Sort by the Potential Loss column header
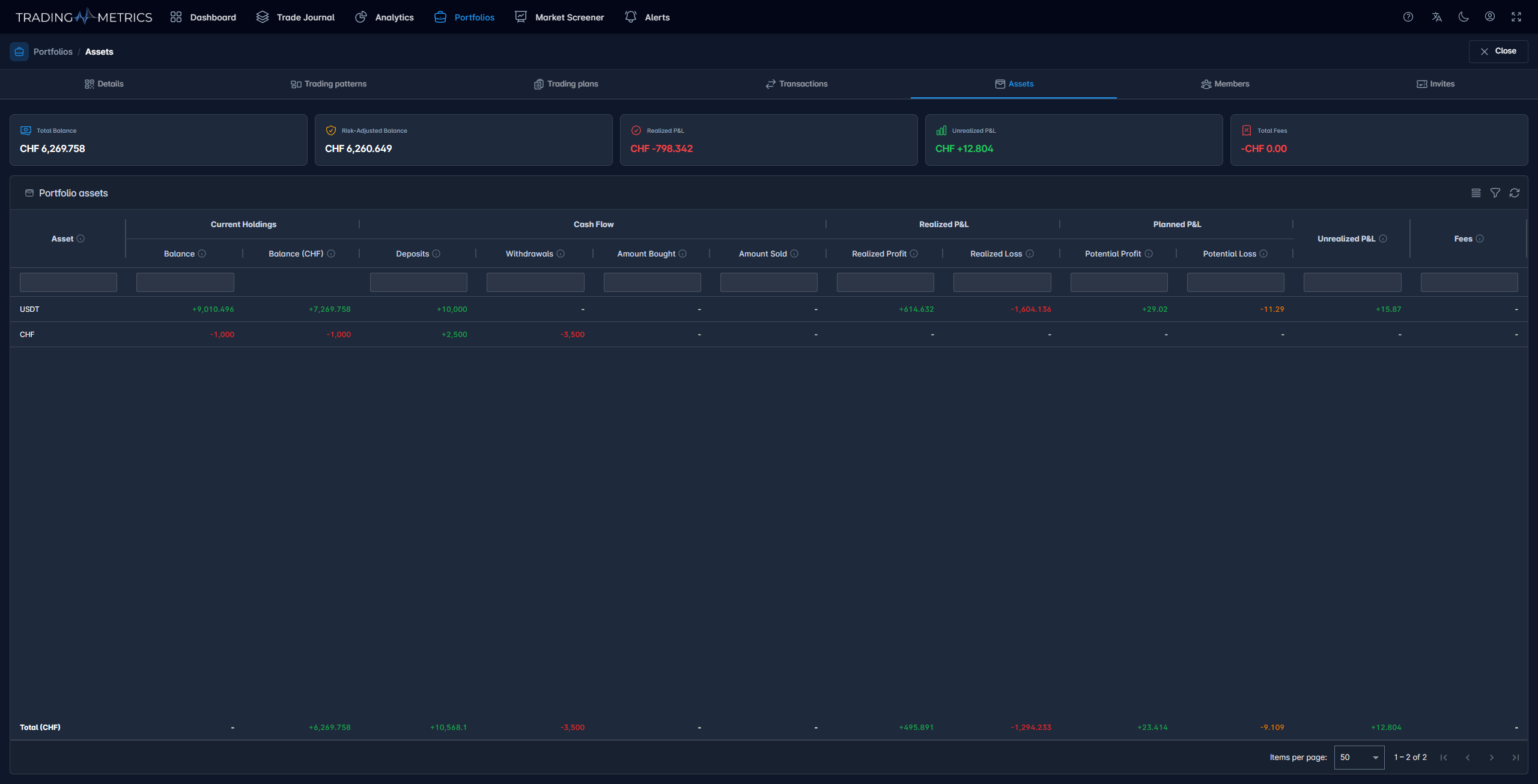The height and width of the screenshot is (784, 1538). [1229, 254]
